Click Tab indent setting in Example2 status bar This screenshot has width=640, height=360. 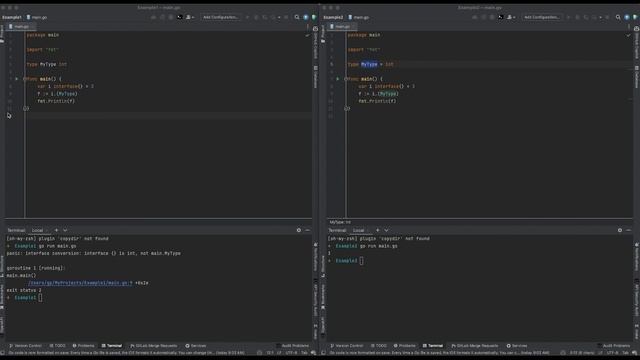pos(625,353)
